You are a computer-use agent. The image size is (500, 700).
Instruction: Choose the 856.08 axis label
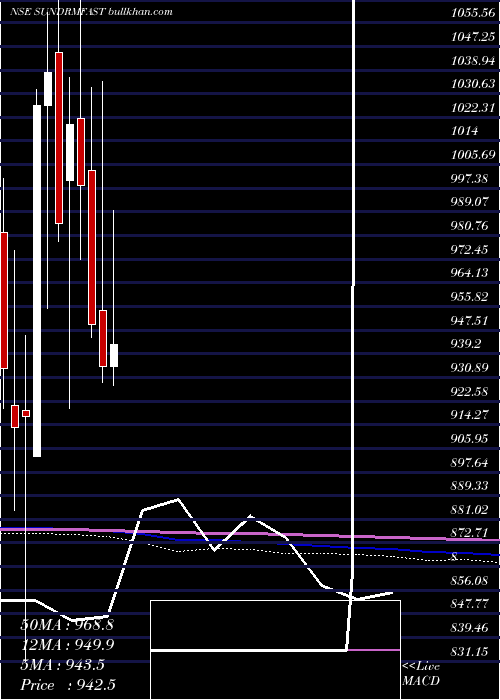click(x=469, y=581)
